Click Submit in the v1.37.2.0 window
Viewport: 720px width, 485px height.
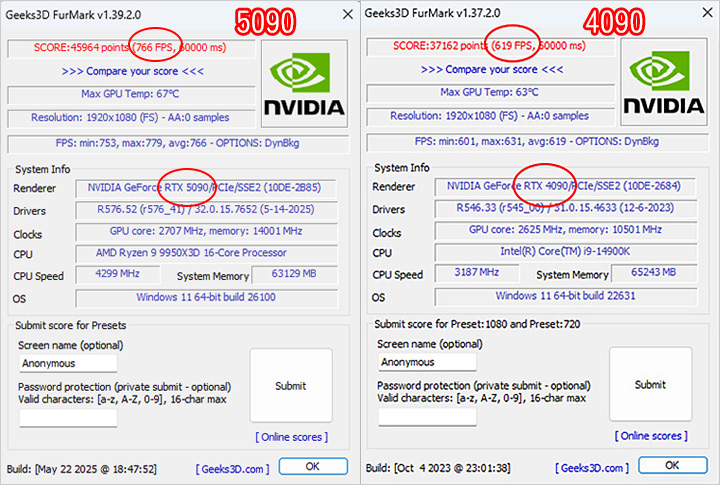[x=651, y=384]
